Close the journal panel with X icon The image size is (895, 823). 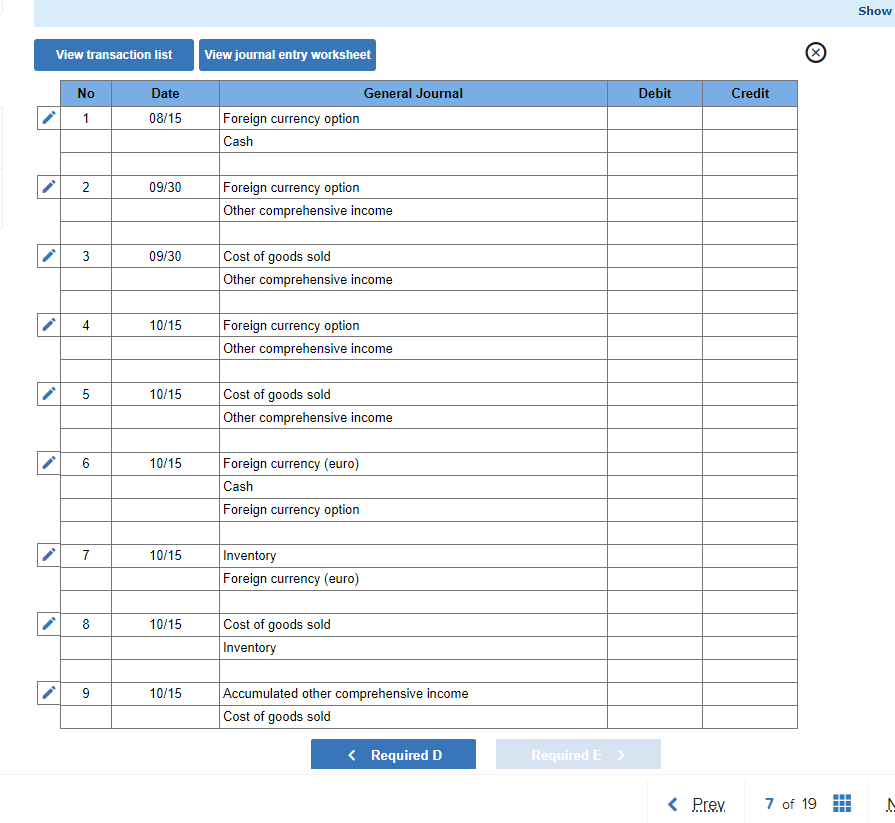click(x=816, y=53)
